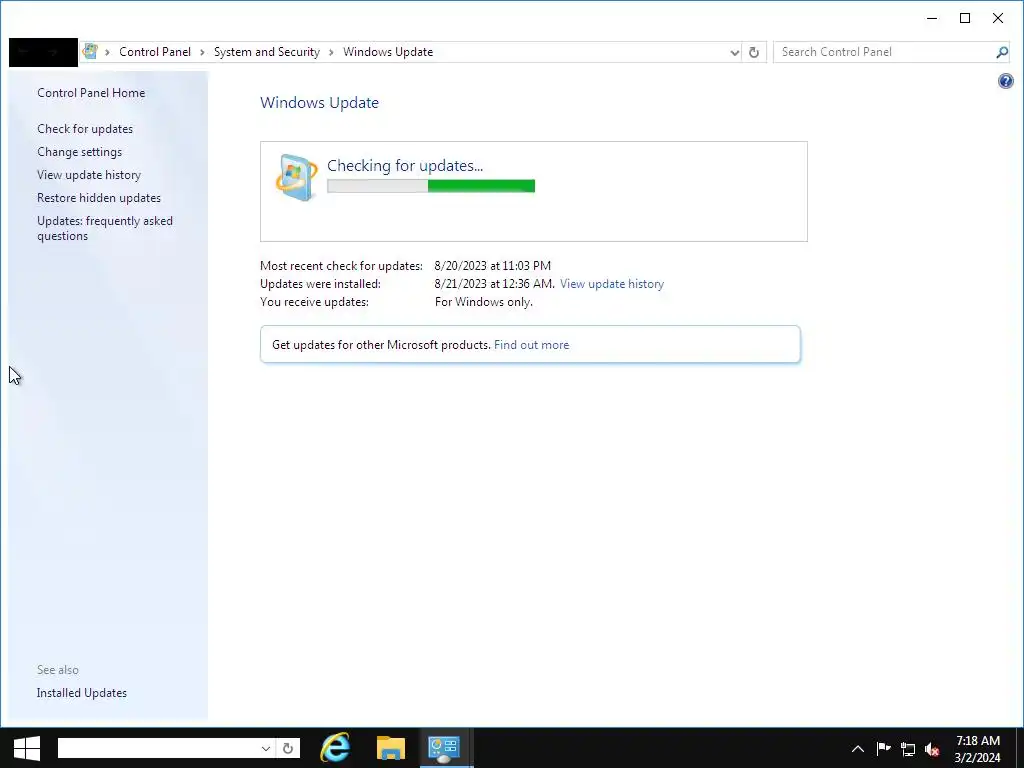Viewport: 1024px width, 768px height.
Task: Launch Internet Explorer from the taskbar
Action: click(335, 748)
